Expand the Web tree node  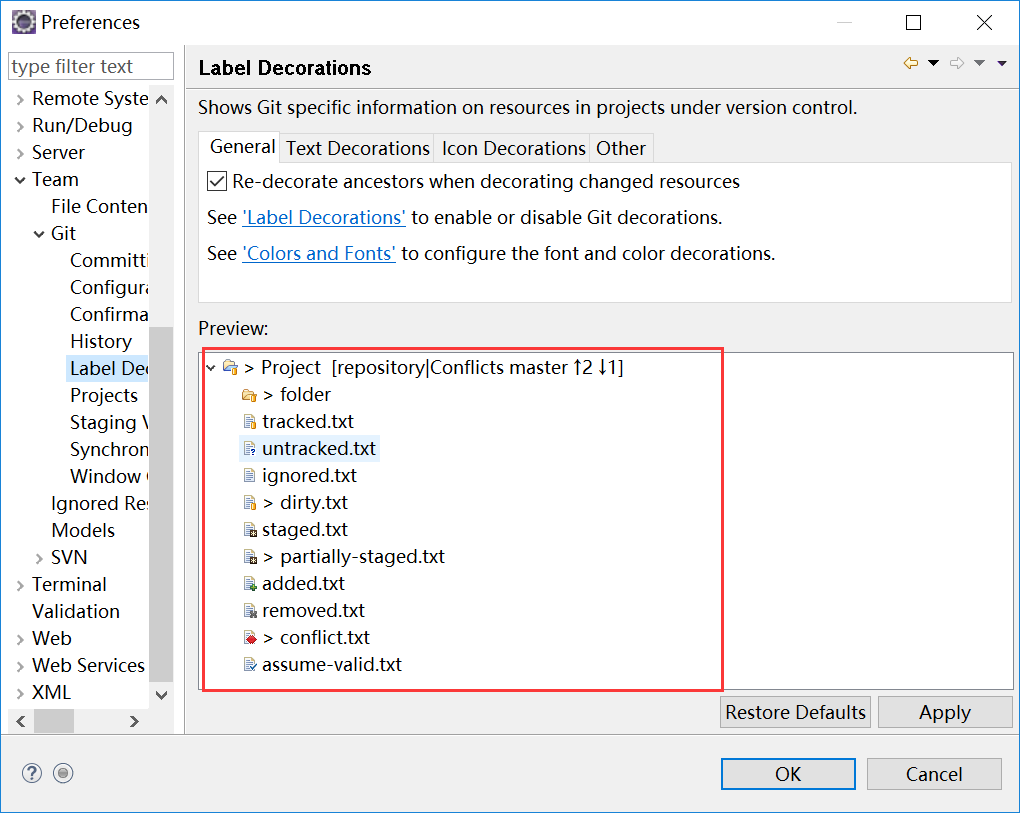(x=20, y=639)
